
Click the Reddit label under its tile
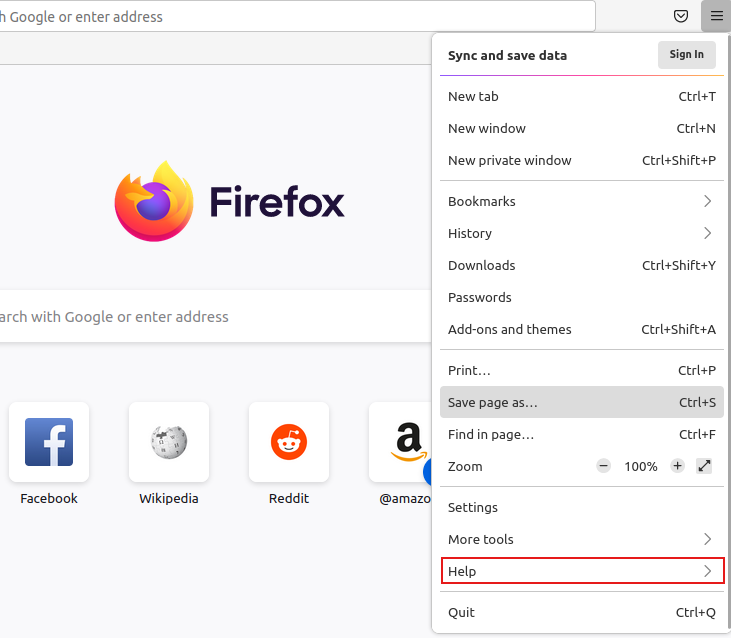[289, 499]
